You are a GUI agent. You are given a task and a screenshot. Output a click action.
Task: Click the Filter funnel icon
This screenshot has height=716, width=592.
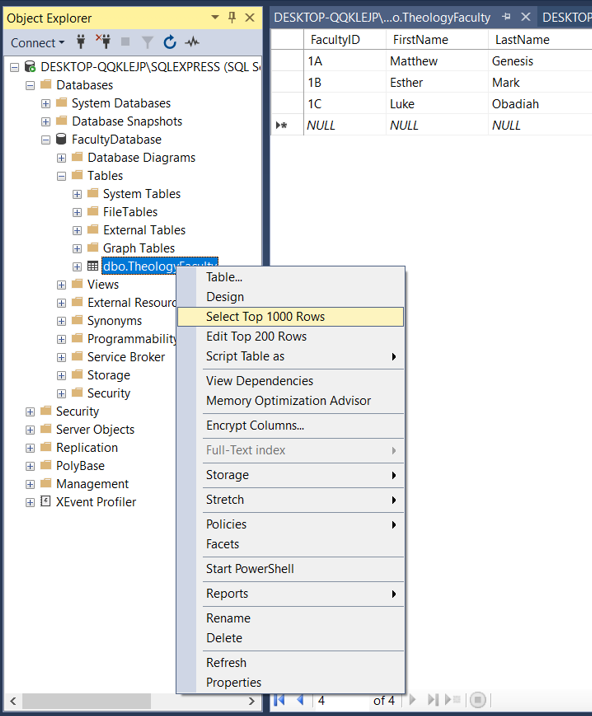147,42
